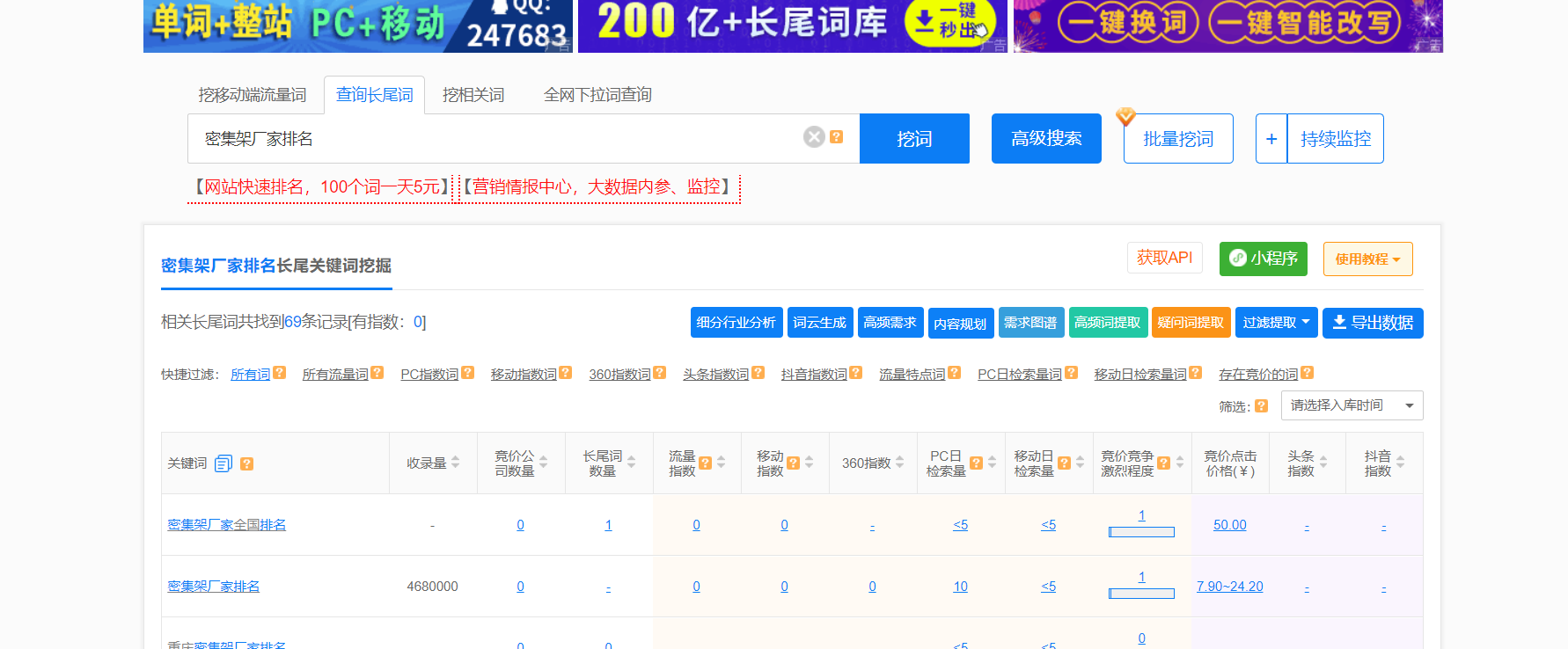Screen dimensions: 1568x649
Task: Click 细分行业分析 button
Action: [736, 323]
